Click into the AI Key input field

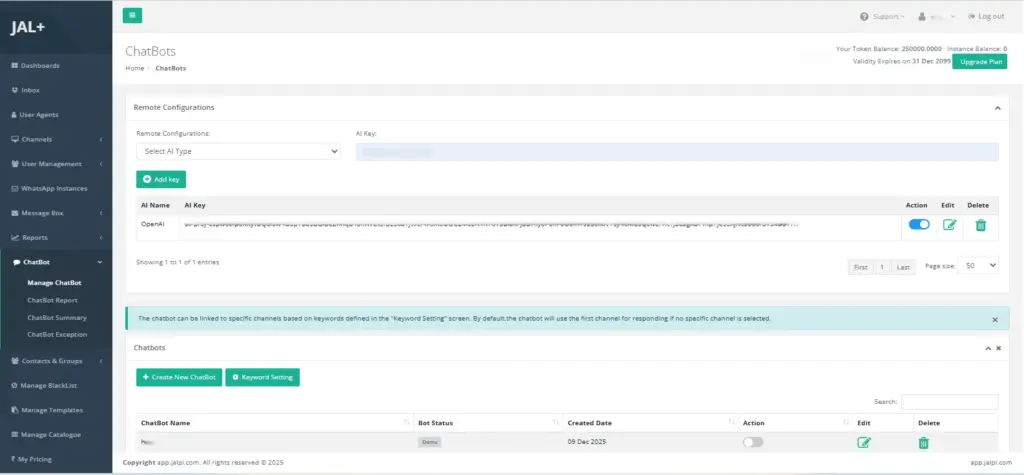(x=677, y=152)
